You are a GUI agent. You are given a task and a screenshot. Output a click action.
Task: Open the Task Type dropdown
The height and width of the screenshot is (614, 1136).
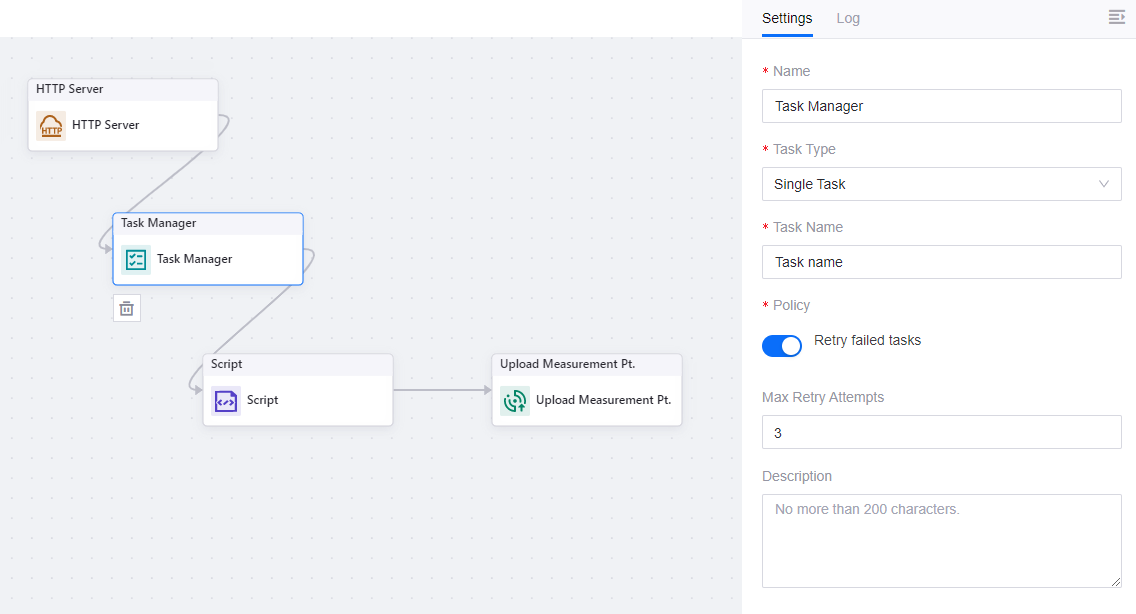click(x=940, y=184)
